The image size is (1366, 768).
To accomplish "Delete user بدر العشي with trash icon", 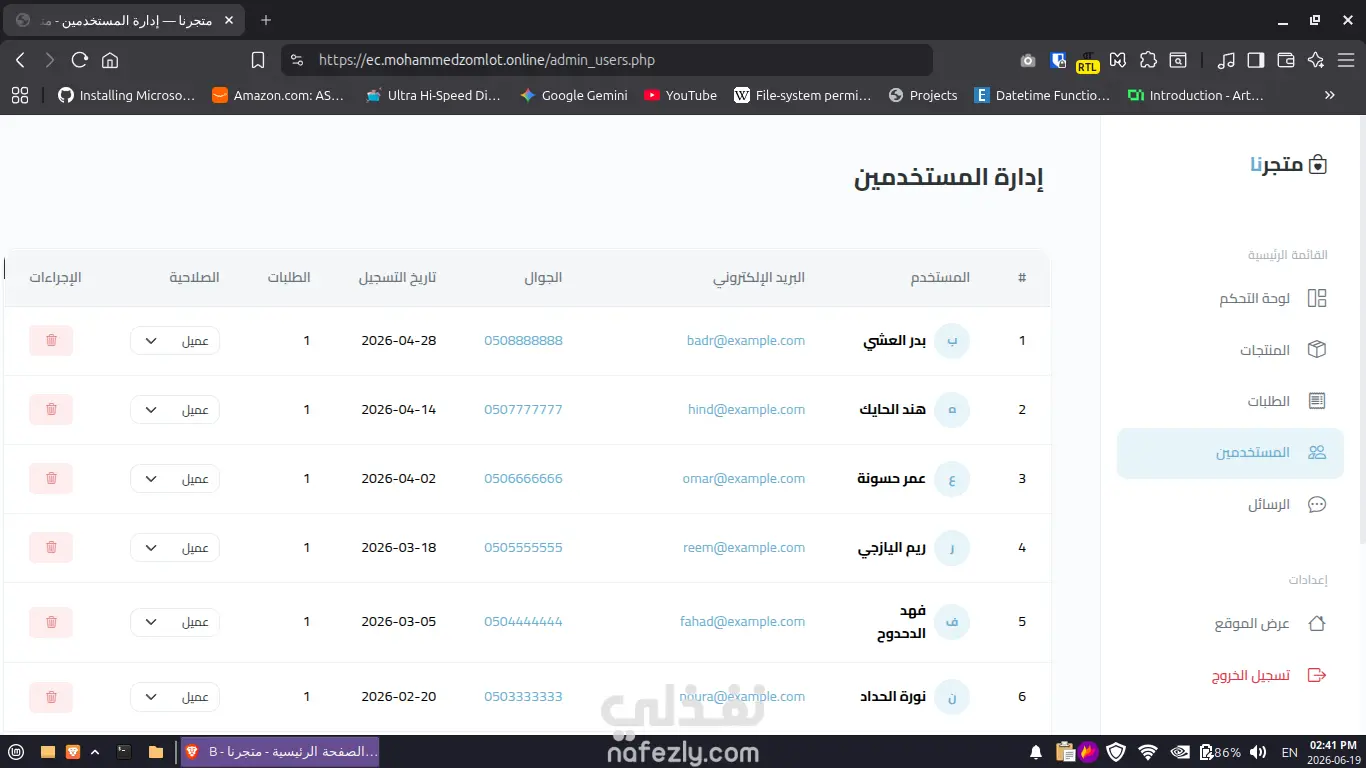I will [x=51, y=341].
